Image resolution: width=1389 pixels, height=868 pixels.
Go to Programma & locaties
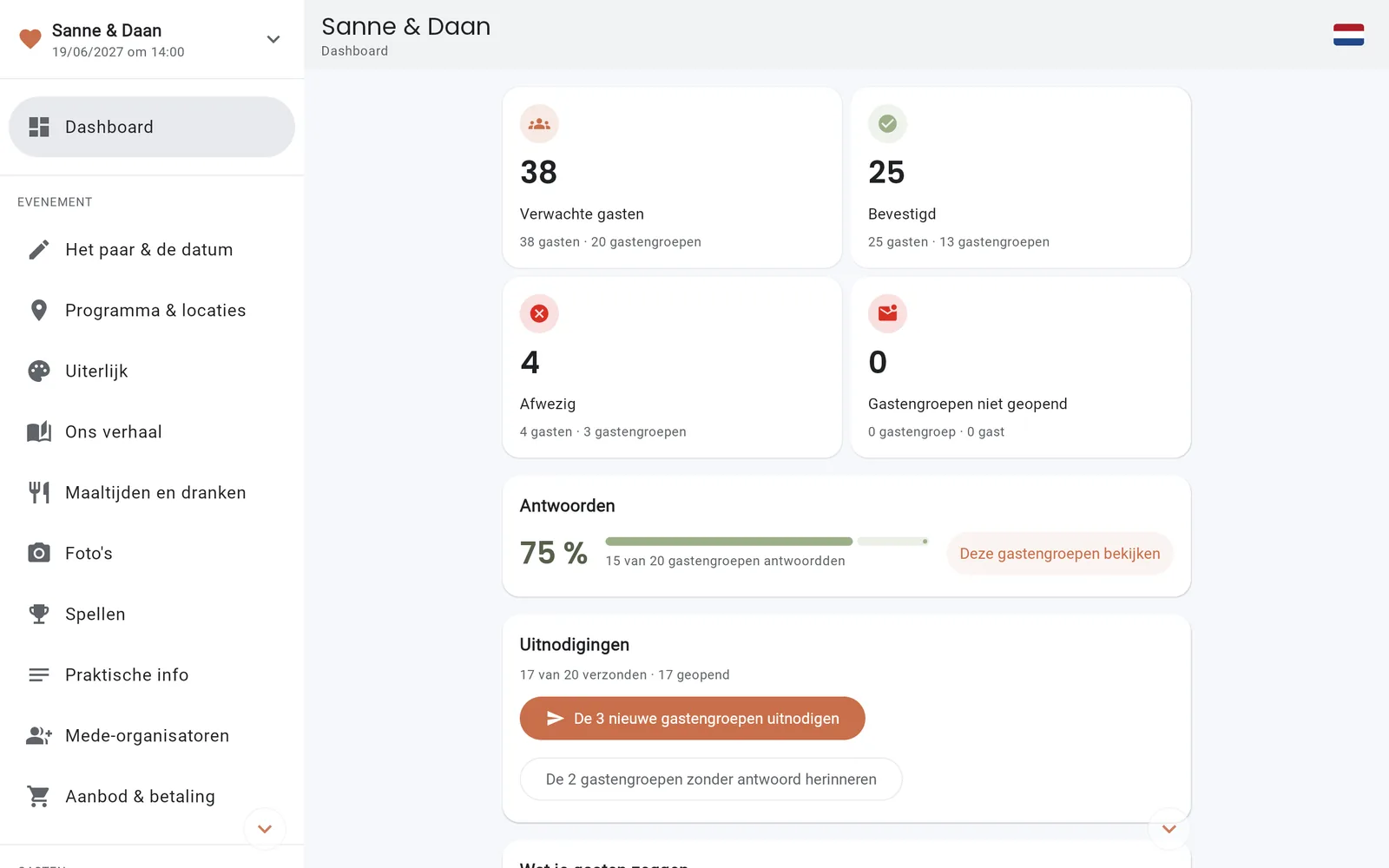pos(152,311)
